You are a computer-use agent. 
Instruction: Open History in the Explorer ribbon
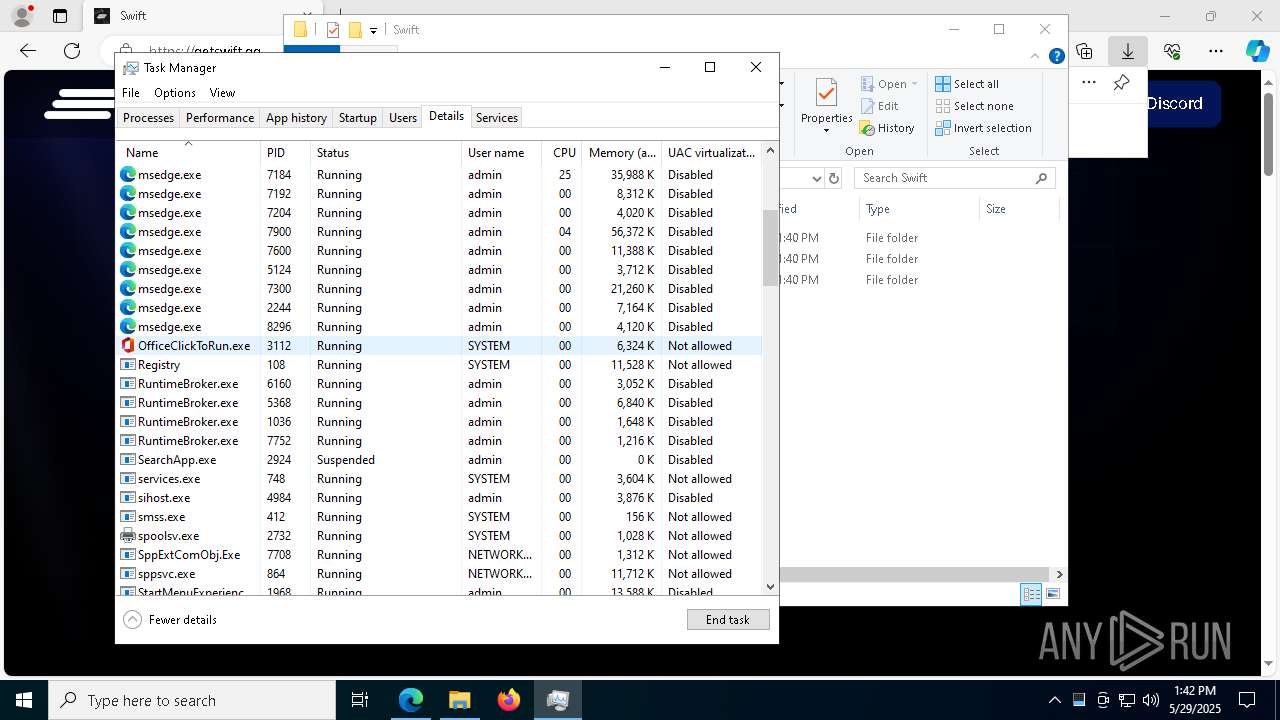click(888, 128)
